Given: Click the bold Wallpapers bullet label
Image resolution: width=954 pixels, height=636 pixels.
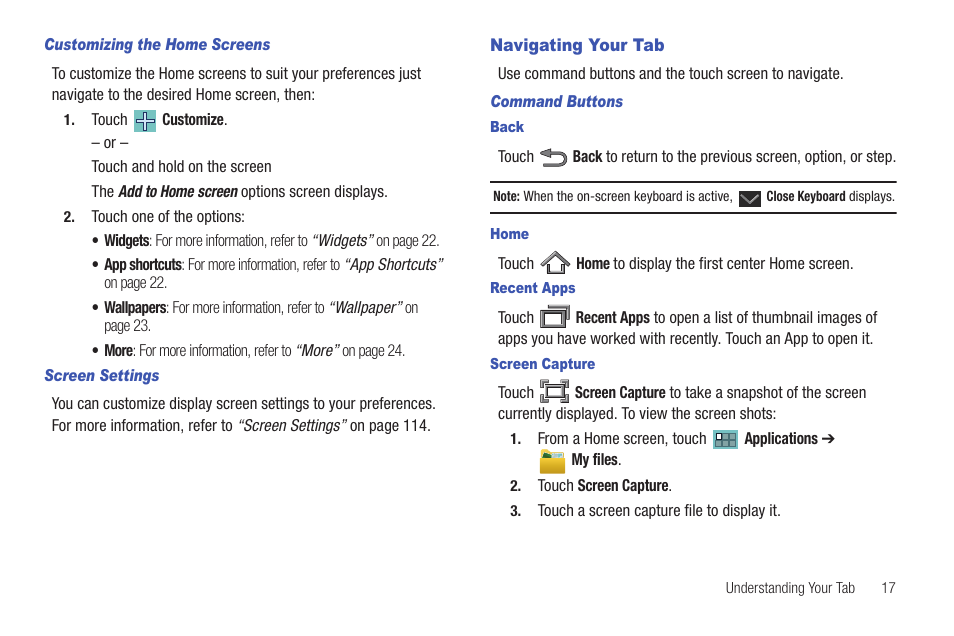Looking at the screenshot, I should tap(135, 308).
